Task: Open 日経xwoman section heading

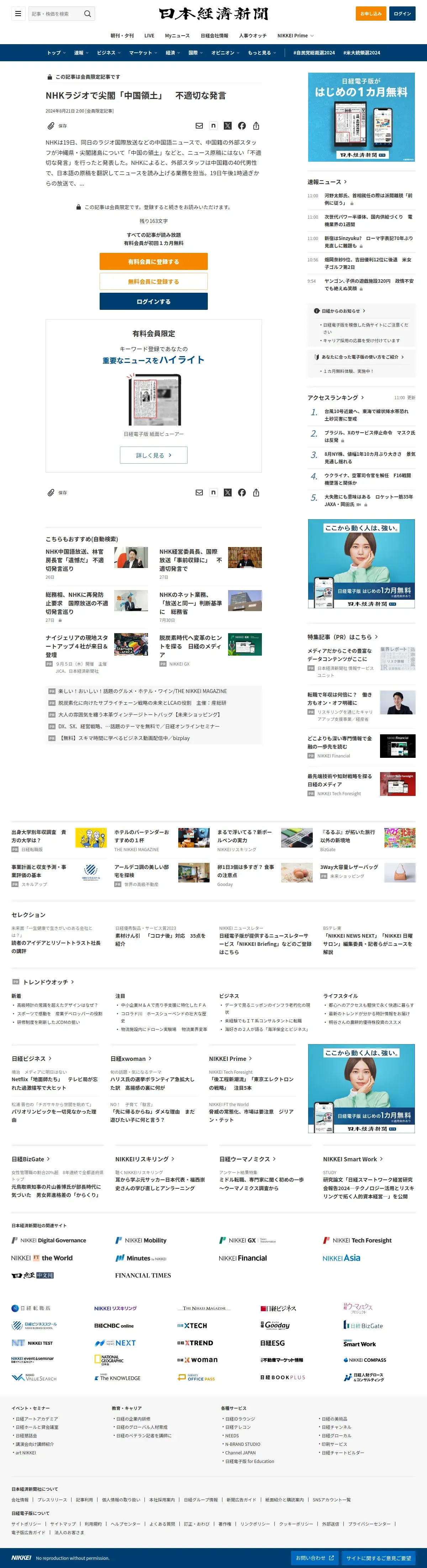Action: click(x=131, y=1058)
